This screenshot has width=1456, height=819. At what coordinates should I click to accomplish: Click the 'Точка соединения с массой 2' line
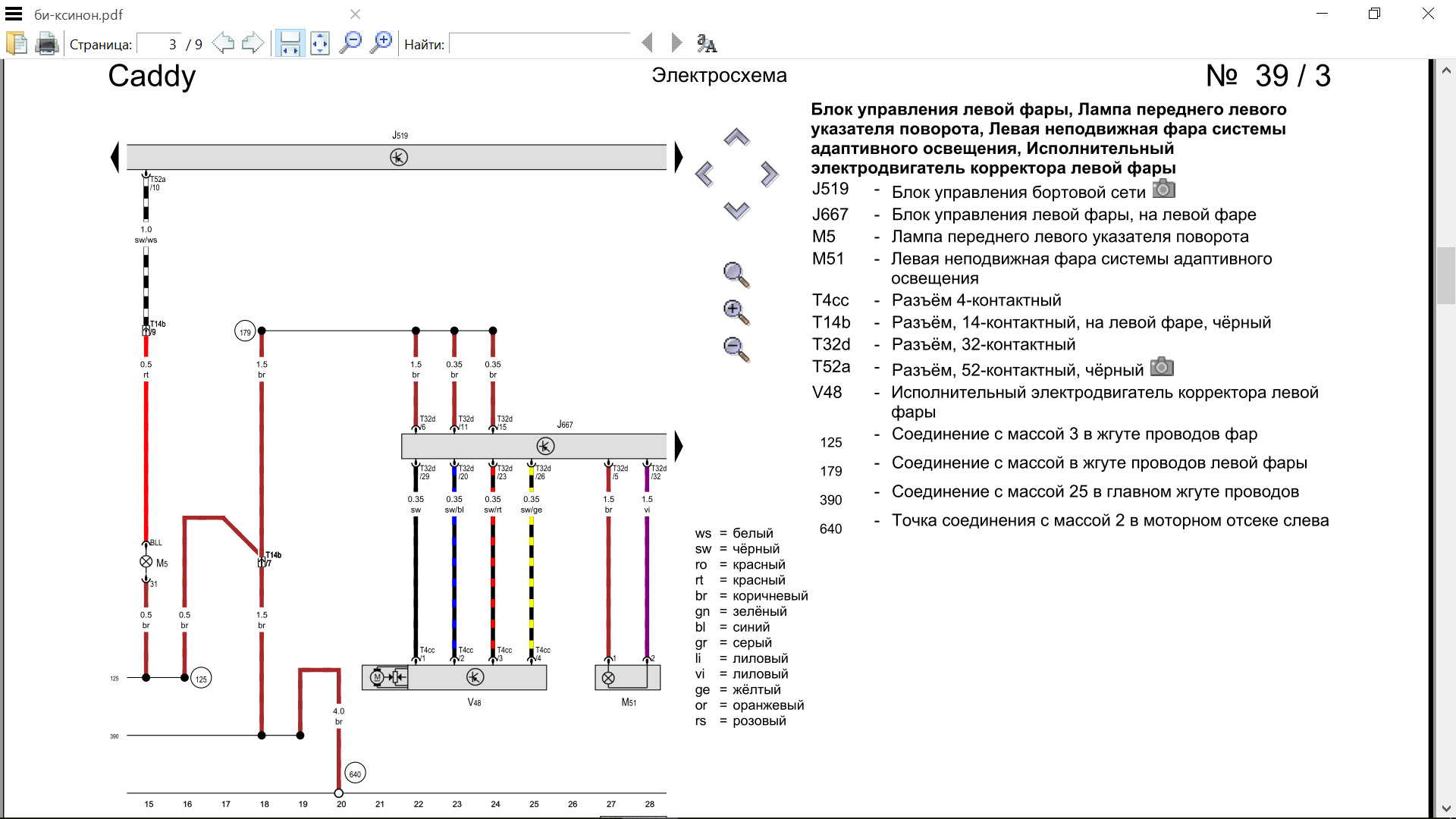[x=1109, y=520]
